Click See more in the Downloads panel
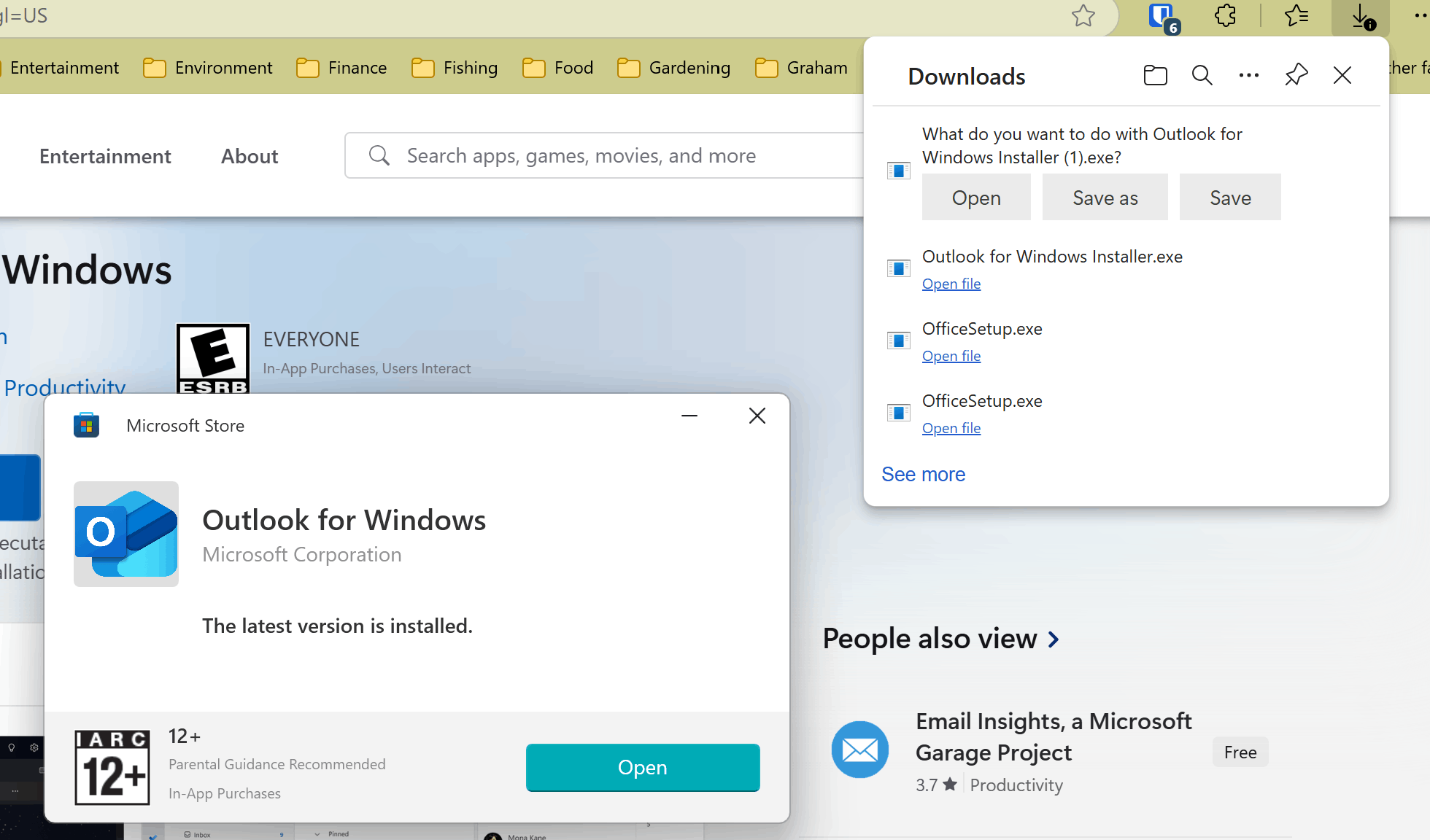The height and width of the screenshot is (840, 1430). pos(923,474)
